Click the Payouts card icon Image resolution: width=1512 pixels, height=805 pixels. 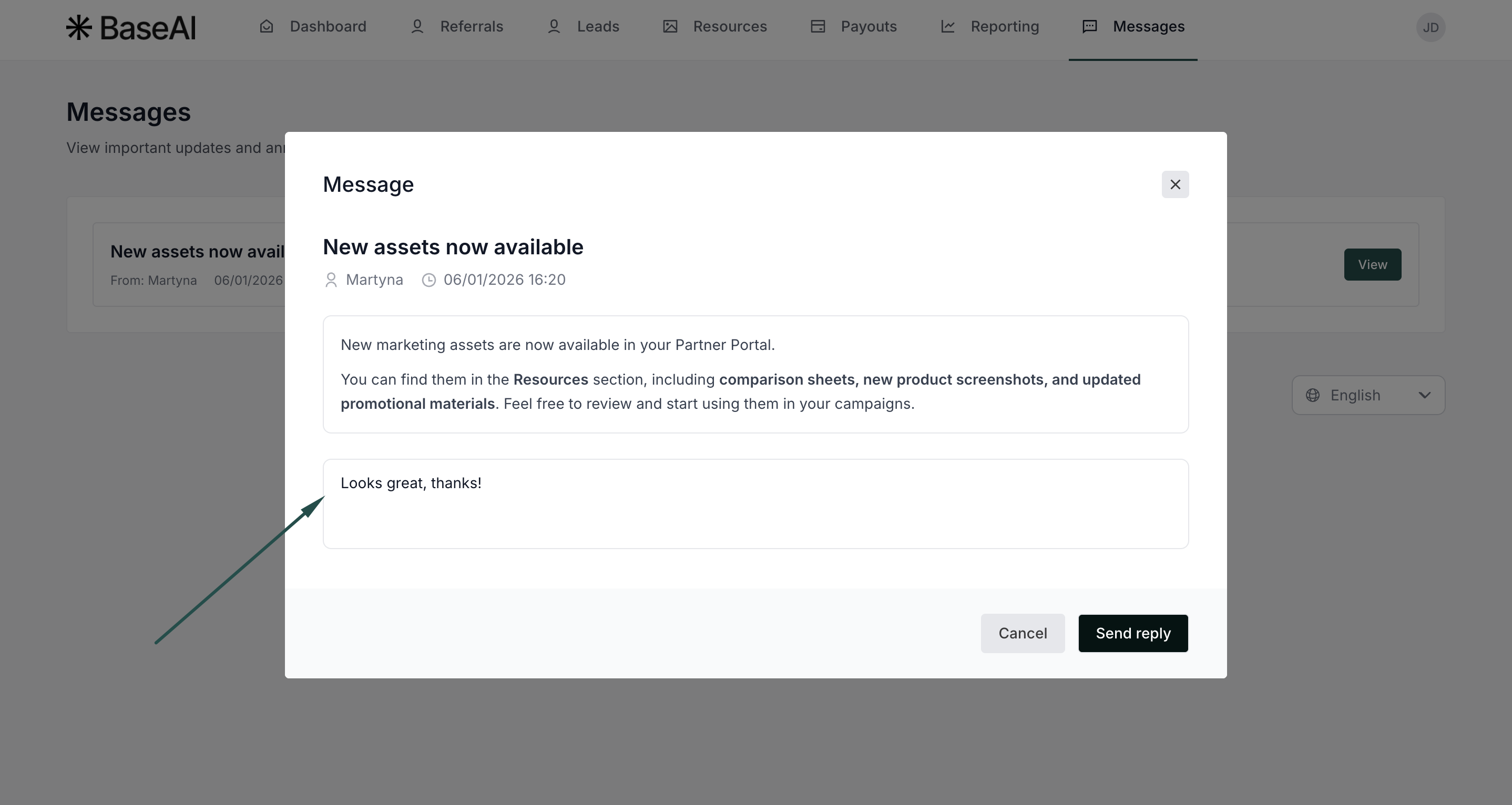[818, 26]
